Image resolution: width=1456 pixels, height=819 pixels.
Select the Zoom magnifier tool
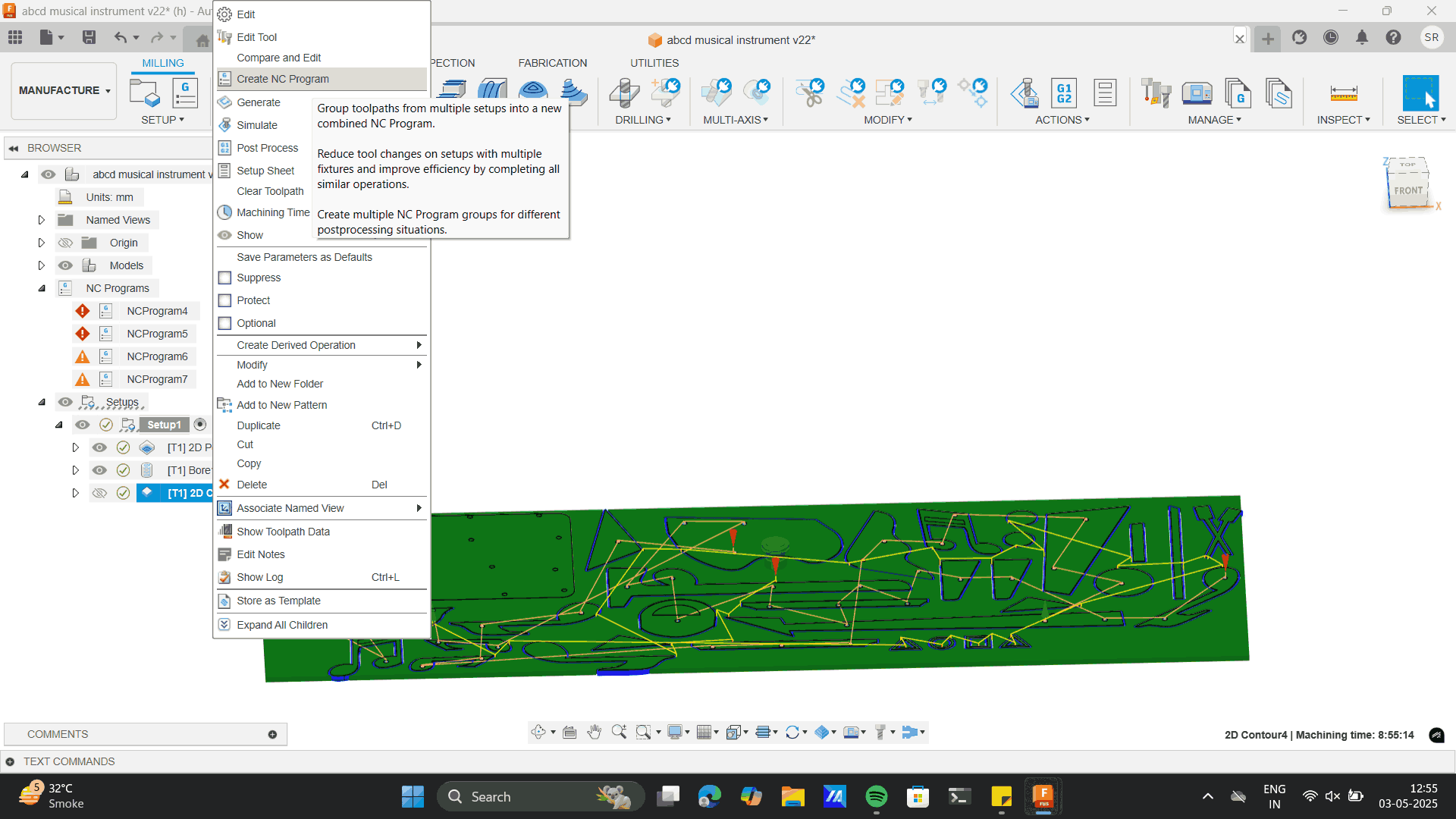coord(619,732)
